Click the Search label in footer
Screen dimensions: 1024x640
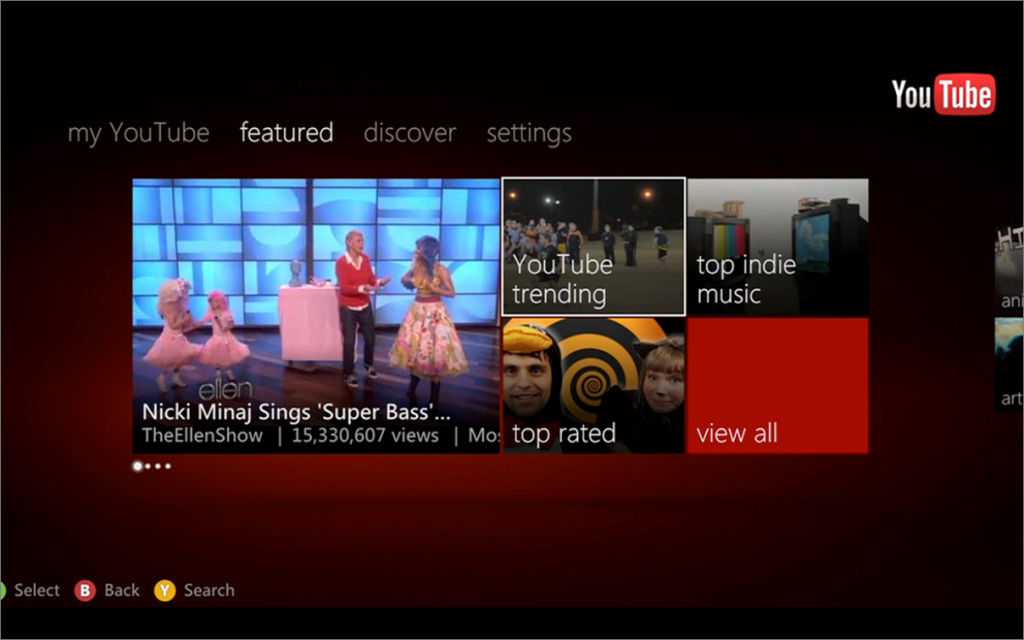coord(209,590)
